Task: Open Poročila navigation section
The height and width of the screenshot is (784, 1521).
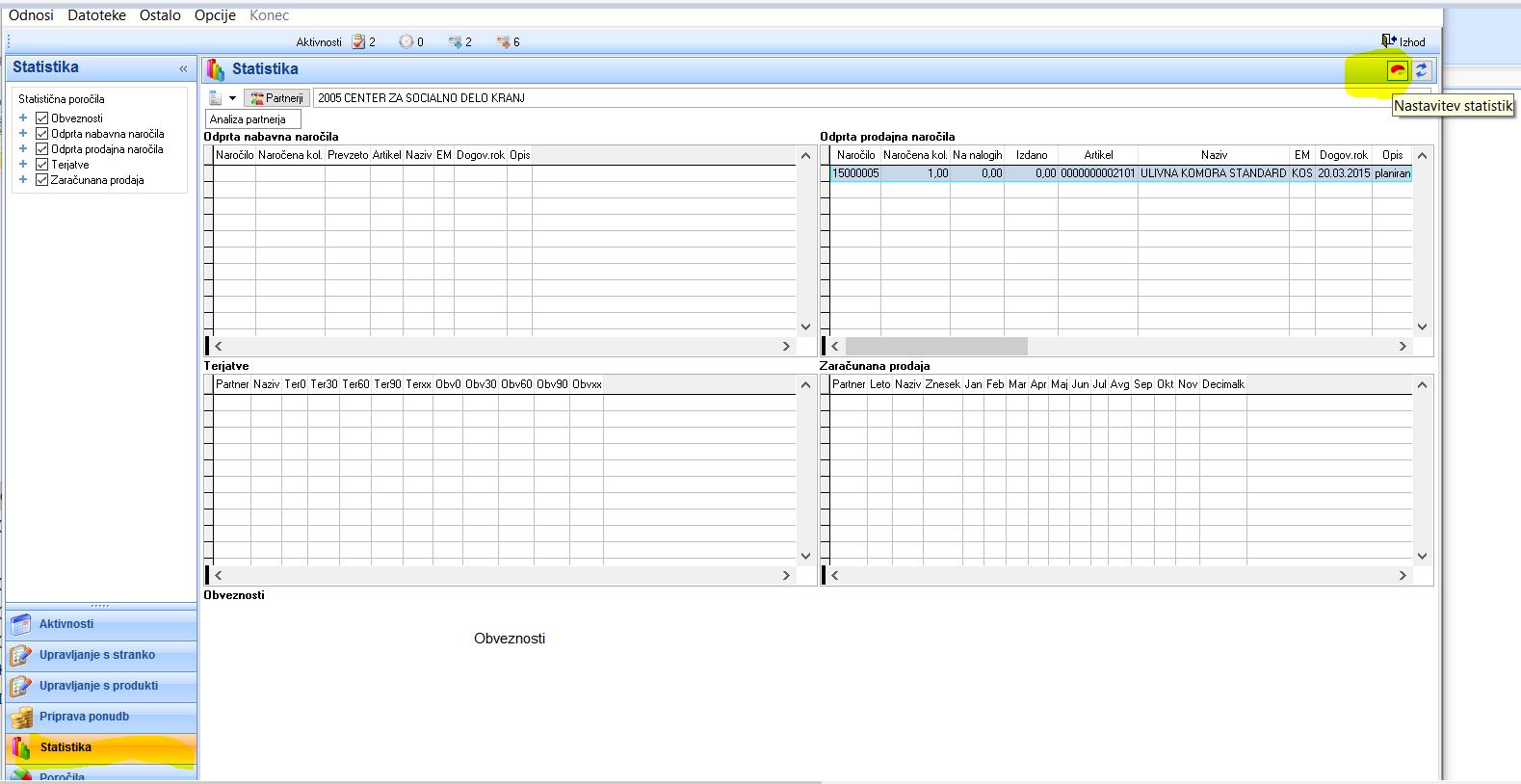Action: (x=101, y=773)
